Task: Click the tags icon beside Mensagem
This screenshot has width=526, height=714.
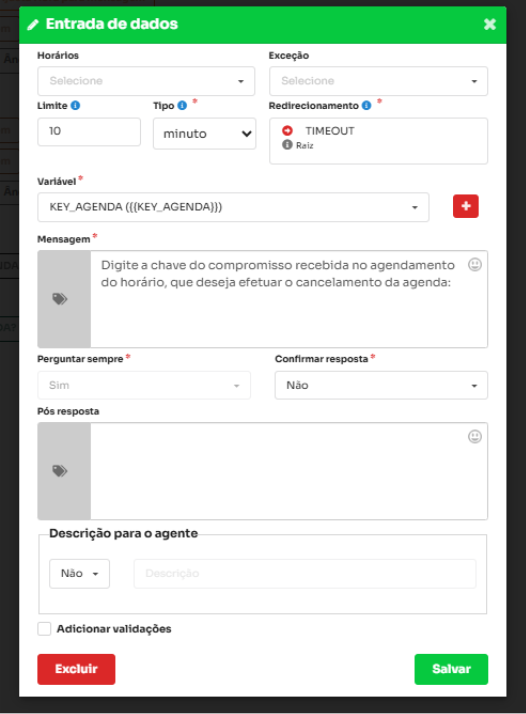Action: pyautogui.click(x=60, y=299)
